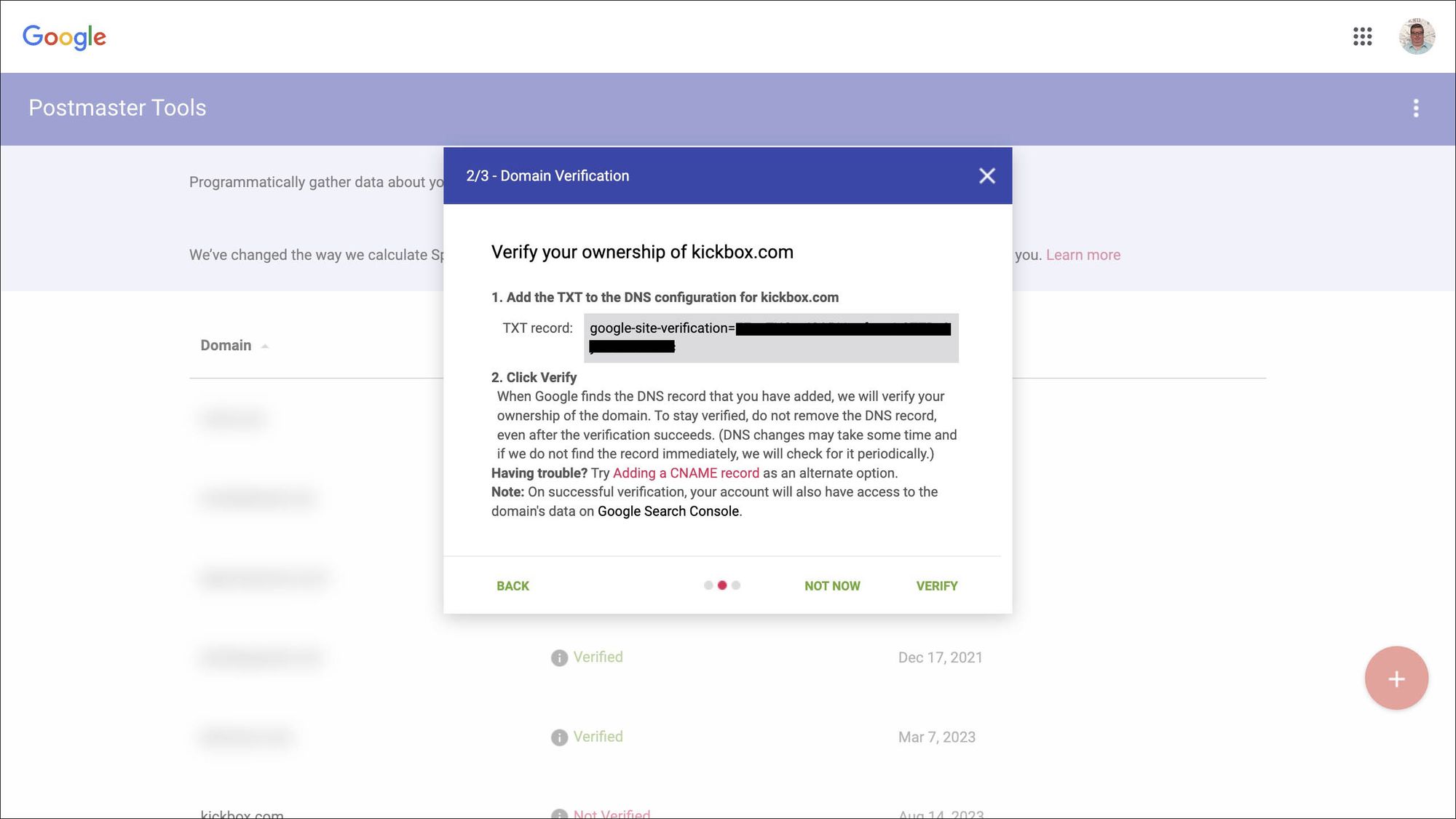
Task: Go BACK to the previous step
Action: [513, 586]
